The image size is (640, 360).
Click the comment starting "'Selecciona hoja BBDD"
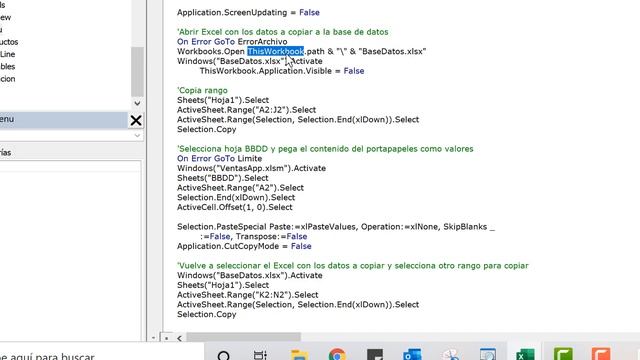click(x=325, y=149)
